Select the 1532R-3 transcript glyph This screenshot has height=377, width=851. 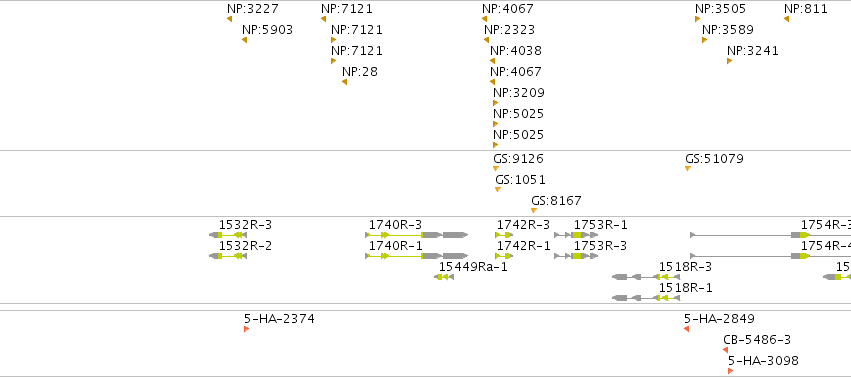click(x=228, y=235)
